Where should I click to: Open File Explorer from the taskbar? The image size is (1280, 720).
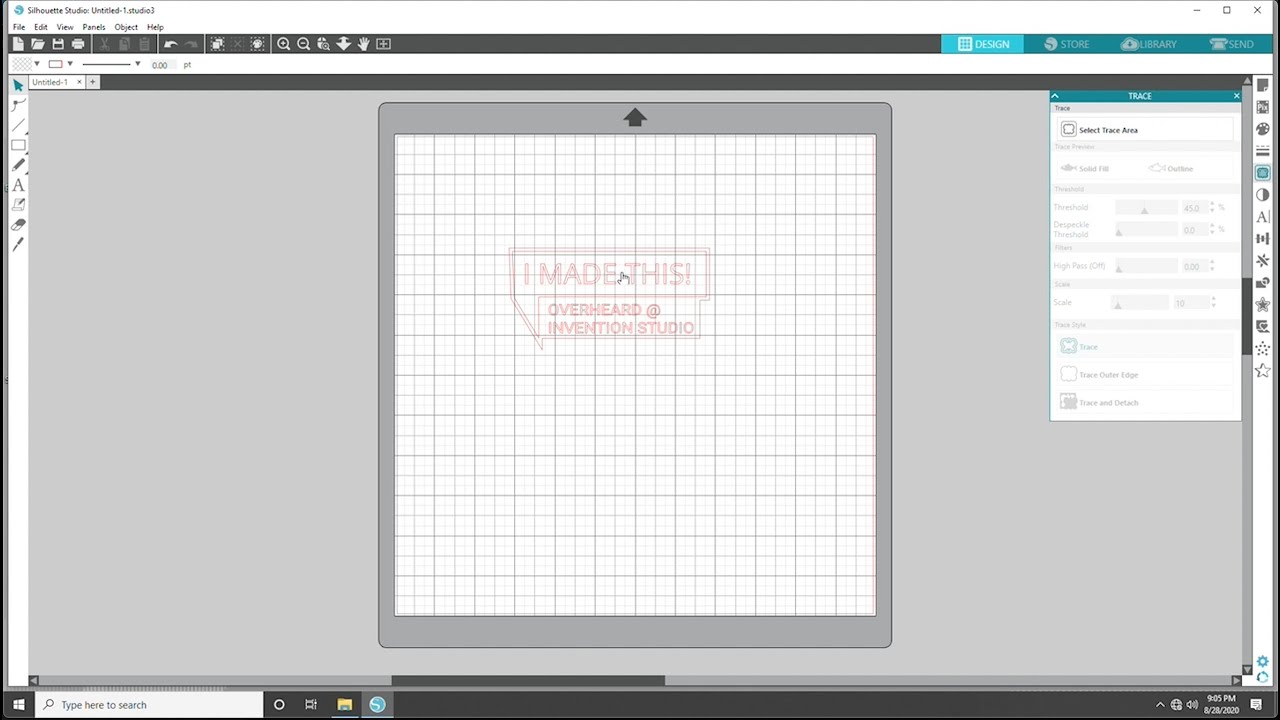[x=344, y=705]
